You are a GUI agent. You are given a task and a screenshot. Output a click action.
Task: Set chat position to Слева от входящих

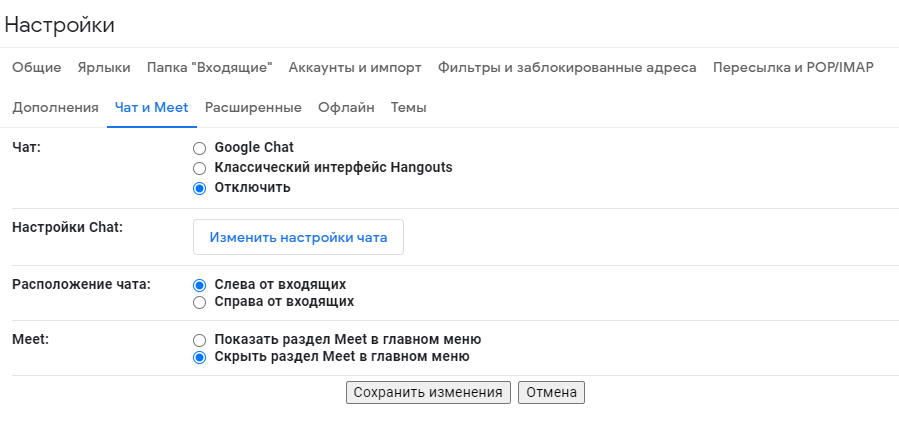tap(200, 285)
